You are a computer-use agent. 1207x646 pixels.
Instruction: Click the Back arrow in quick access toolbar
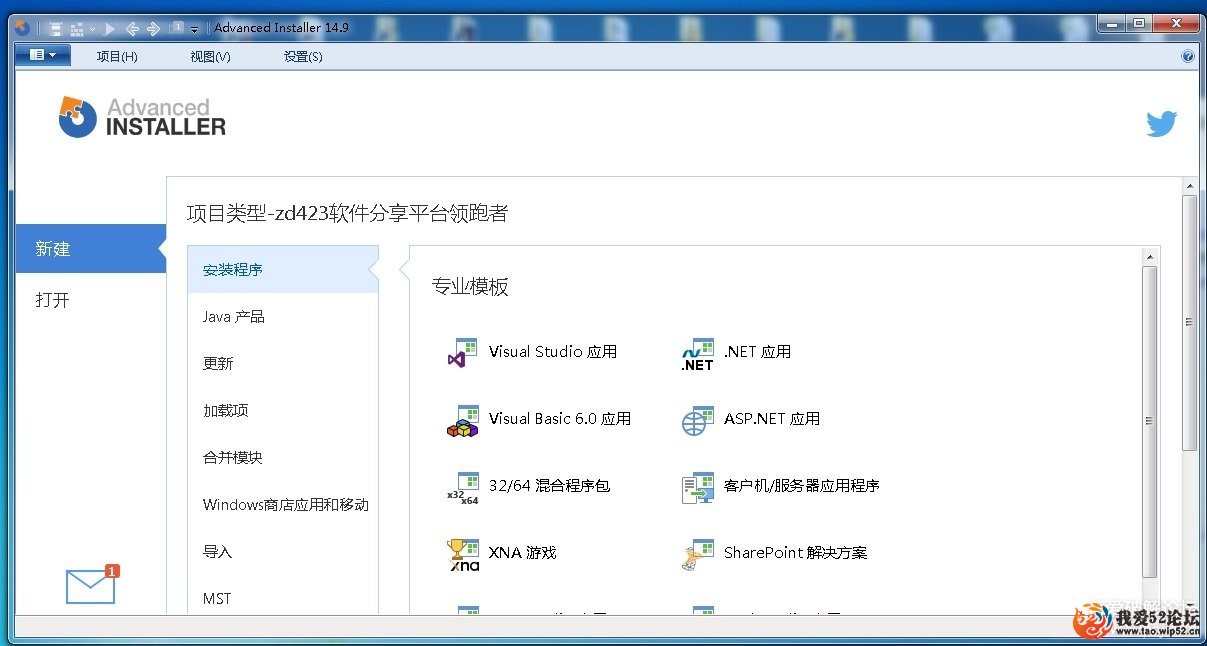132,28
